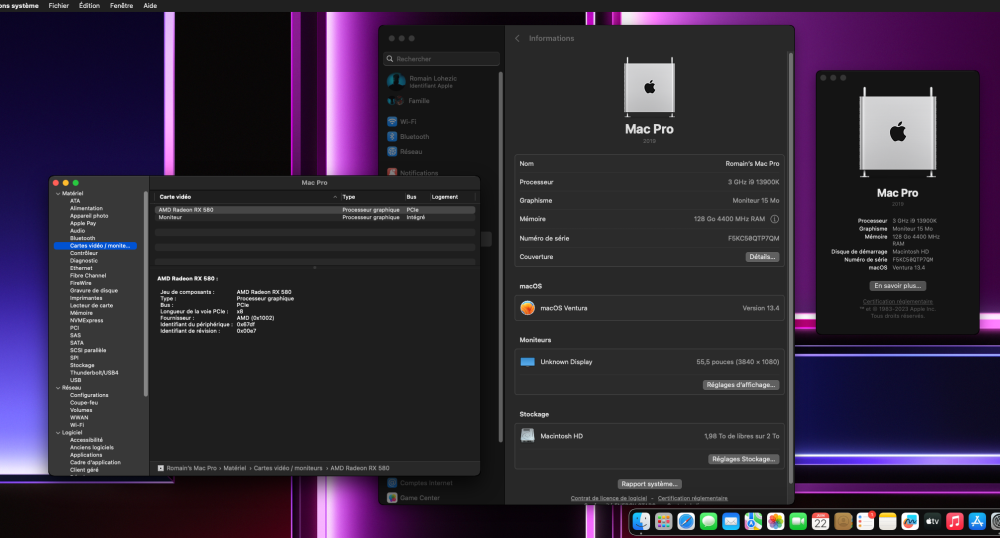1000x538 pixels.
Task: Open Finder from the Dock
Action: [641, 521]
